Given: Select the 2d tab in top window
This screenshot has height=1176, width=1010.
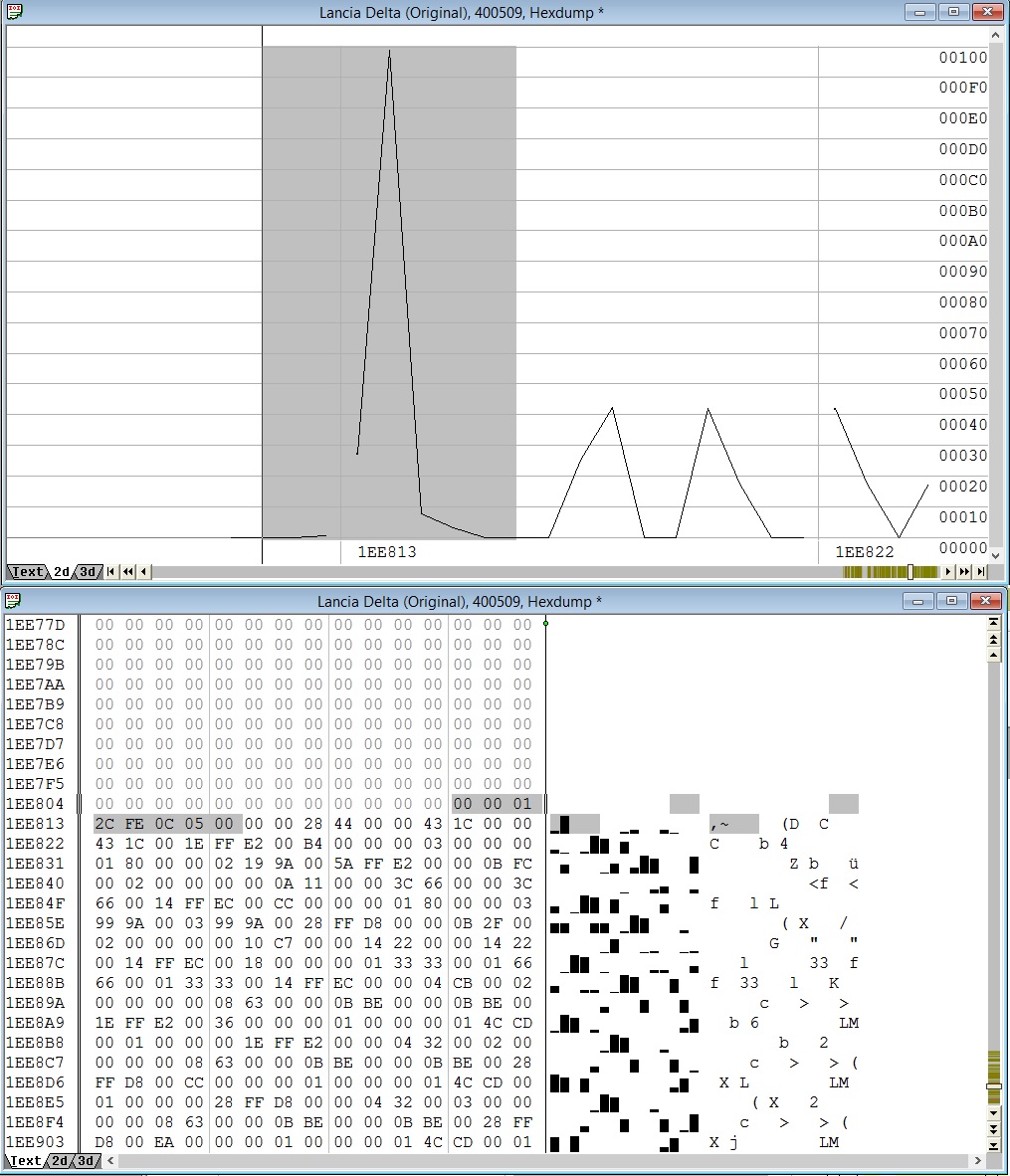Looking at the screenshot, I should (x=62, y=571).
